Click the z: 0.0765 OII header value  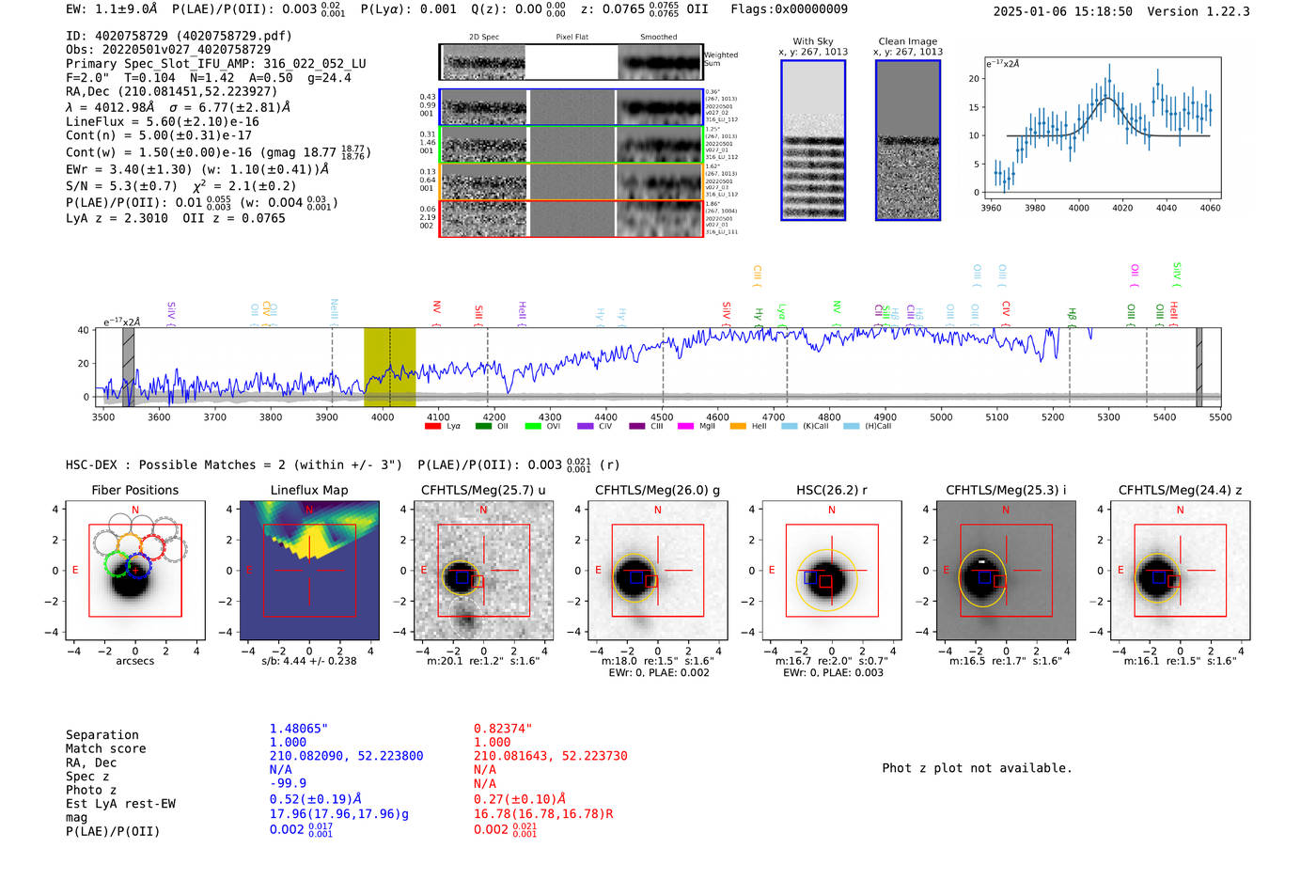point(645,9)
